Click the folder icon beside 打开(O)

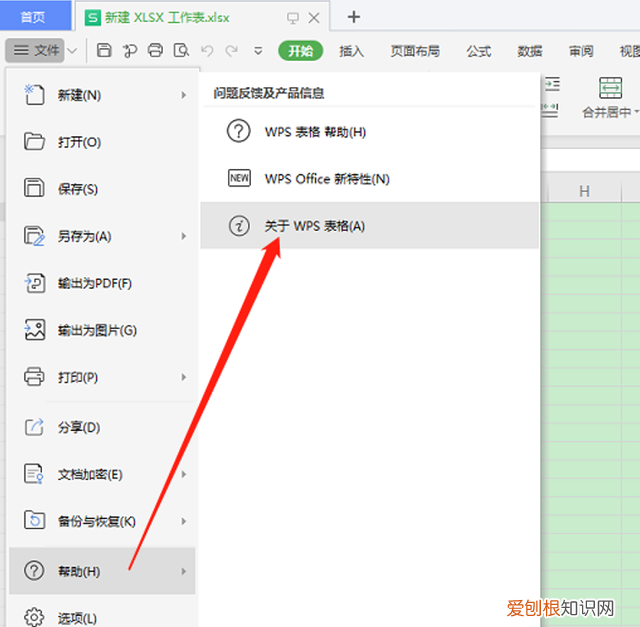(34, 142)
